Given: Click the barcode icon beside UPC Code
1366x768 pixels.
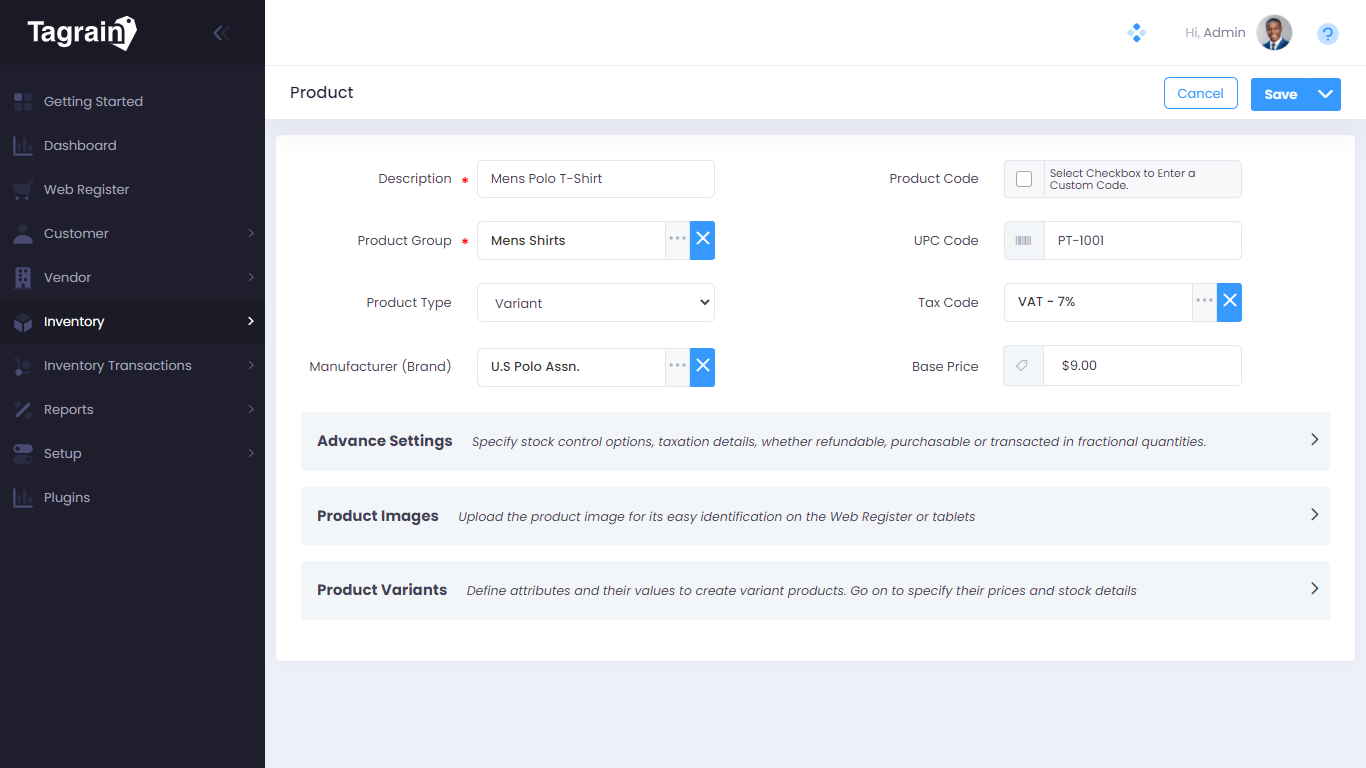Looking at the screenshot, I should coord(1024,241).
